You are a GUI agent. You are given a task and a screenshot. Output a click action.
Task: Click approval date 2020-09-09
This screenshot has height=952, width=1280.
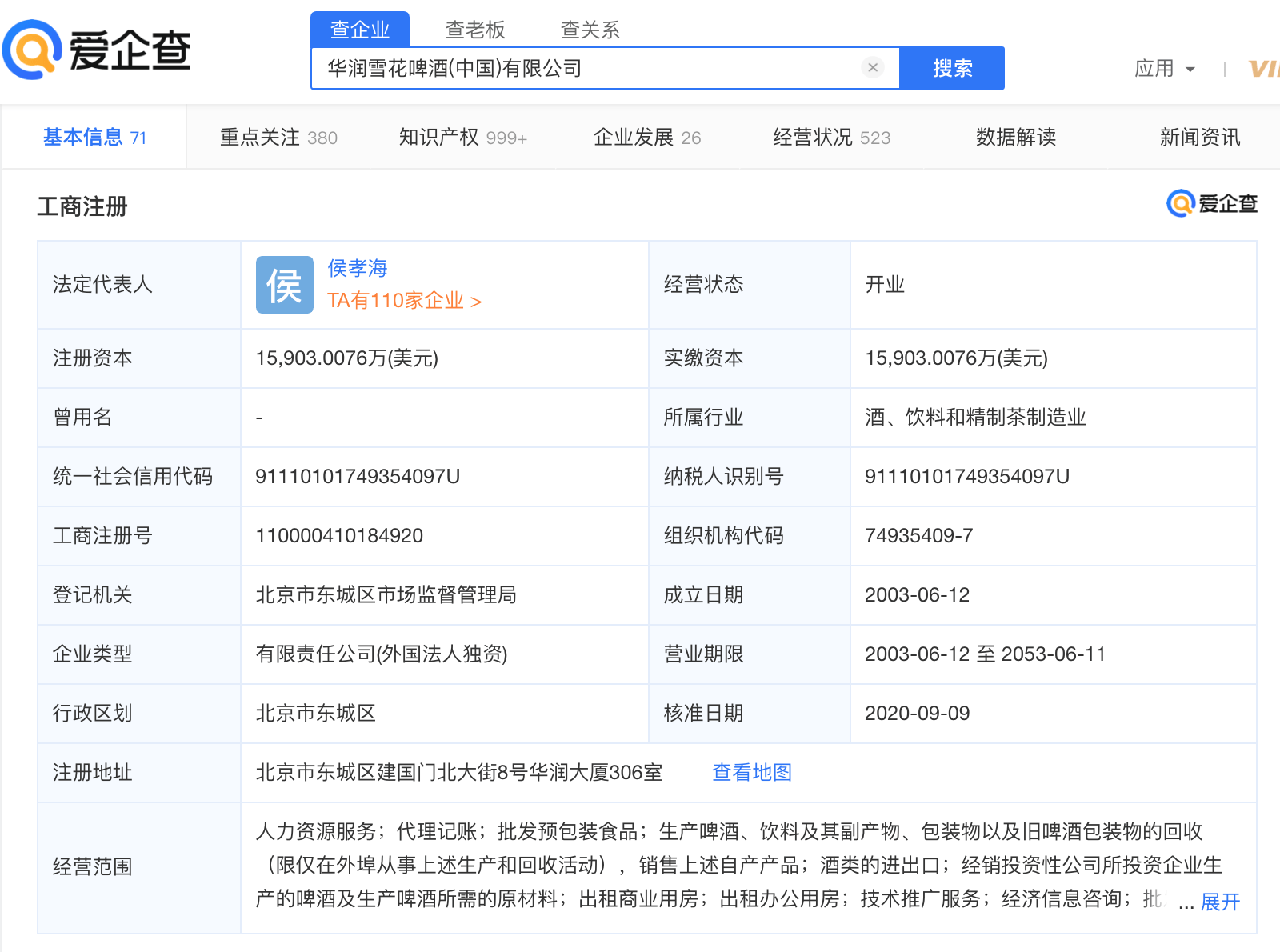[x=917, y=713]
